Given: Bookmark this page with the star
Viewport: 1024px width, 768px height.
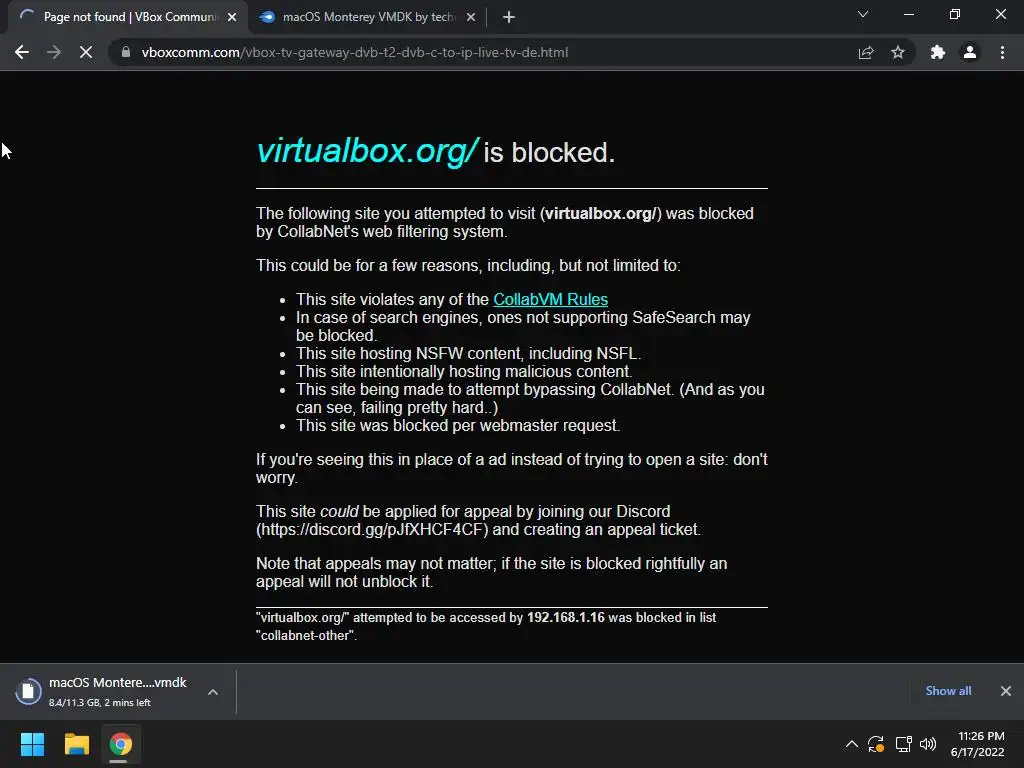Looking at the screenshot, I should click(x=898, y=52).
